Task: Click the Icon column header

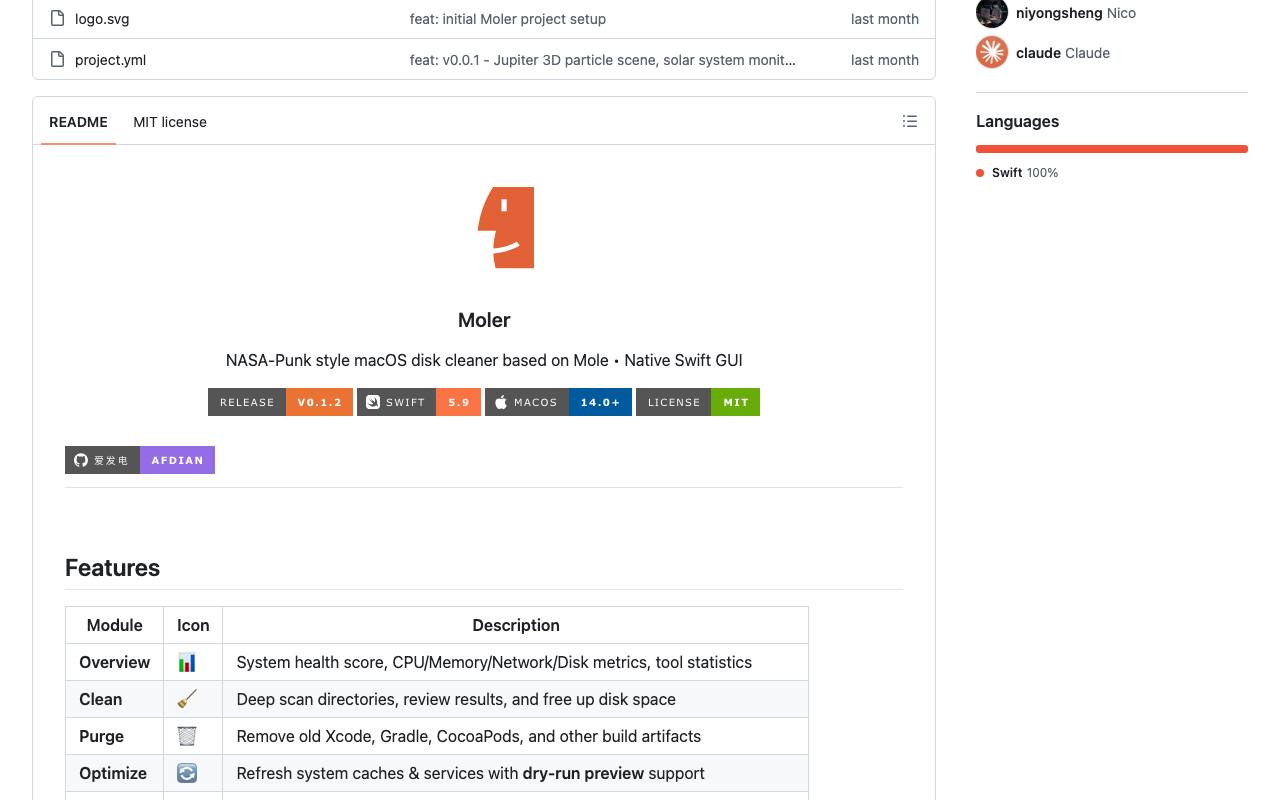Action: (x=193, y=625)
